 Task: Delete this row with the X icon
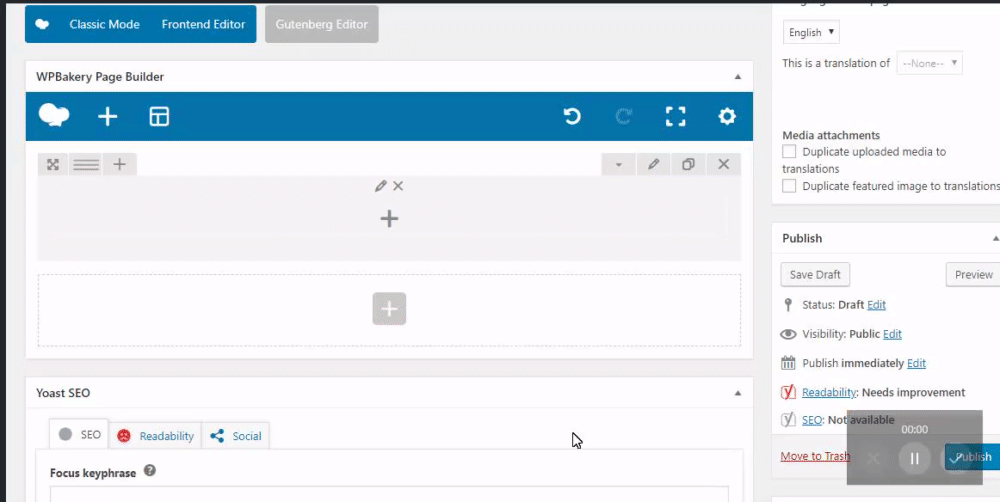click(723, 165)
